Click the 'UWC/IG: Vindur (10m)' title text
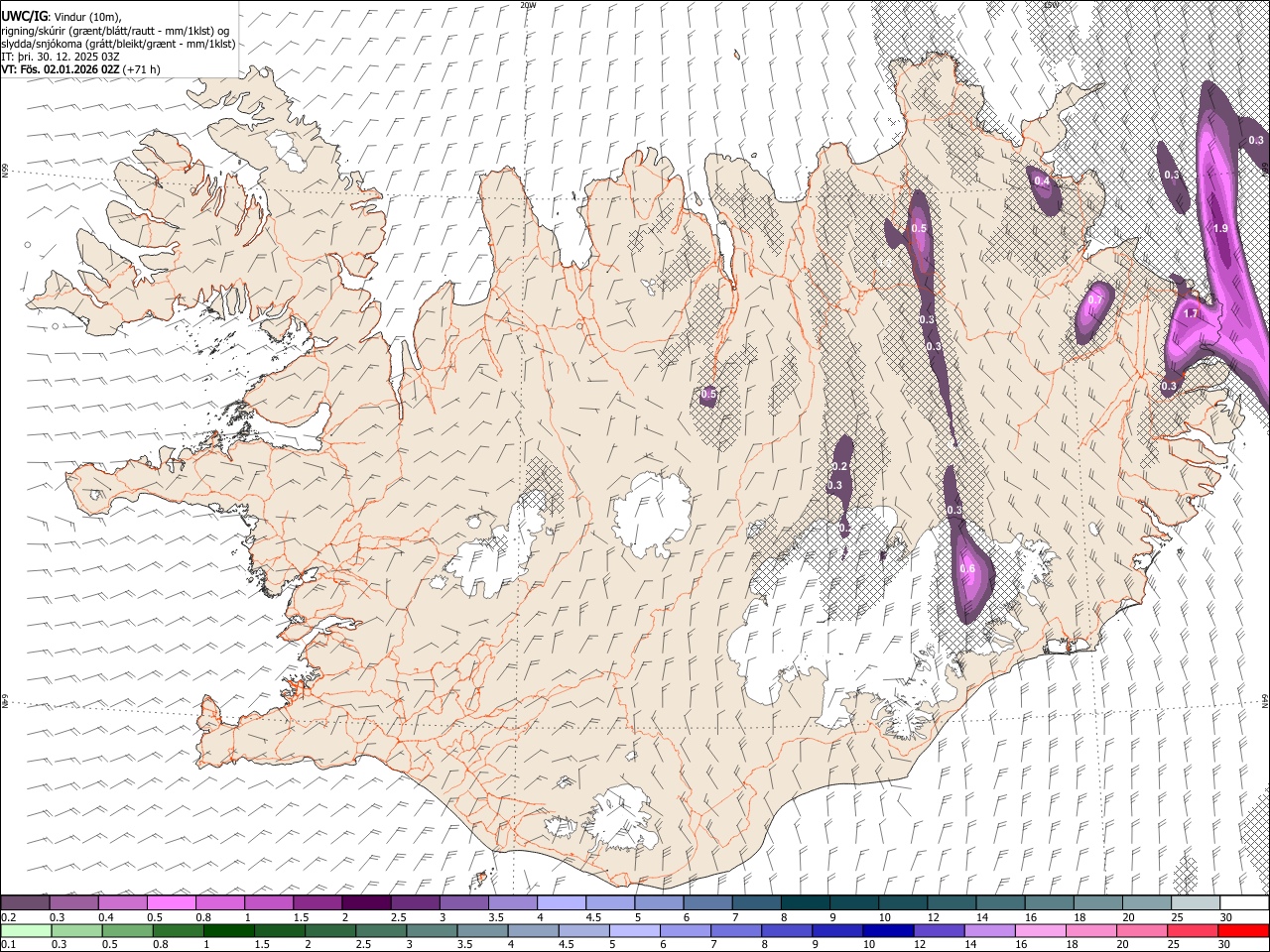 click(60, 16)
